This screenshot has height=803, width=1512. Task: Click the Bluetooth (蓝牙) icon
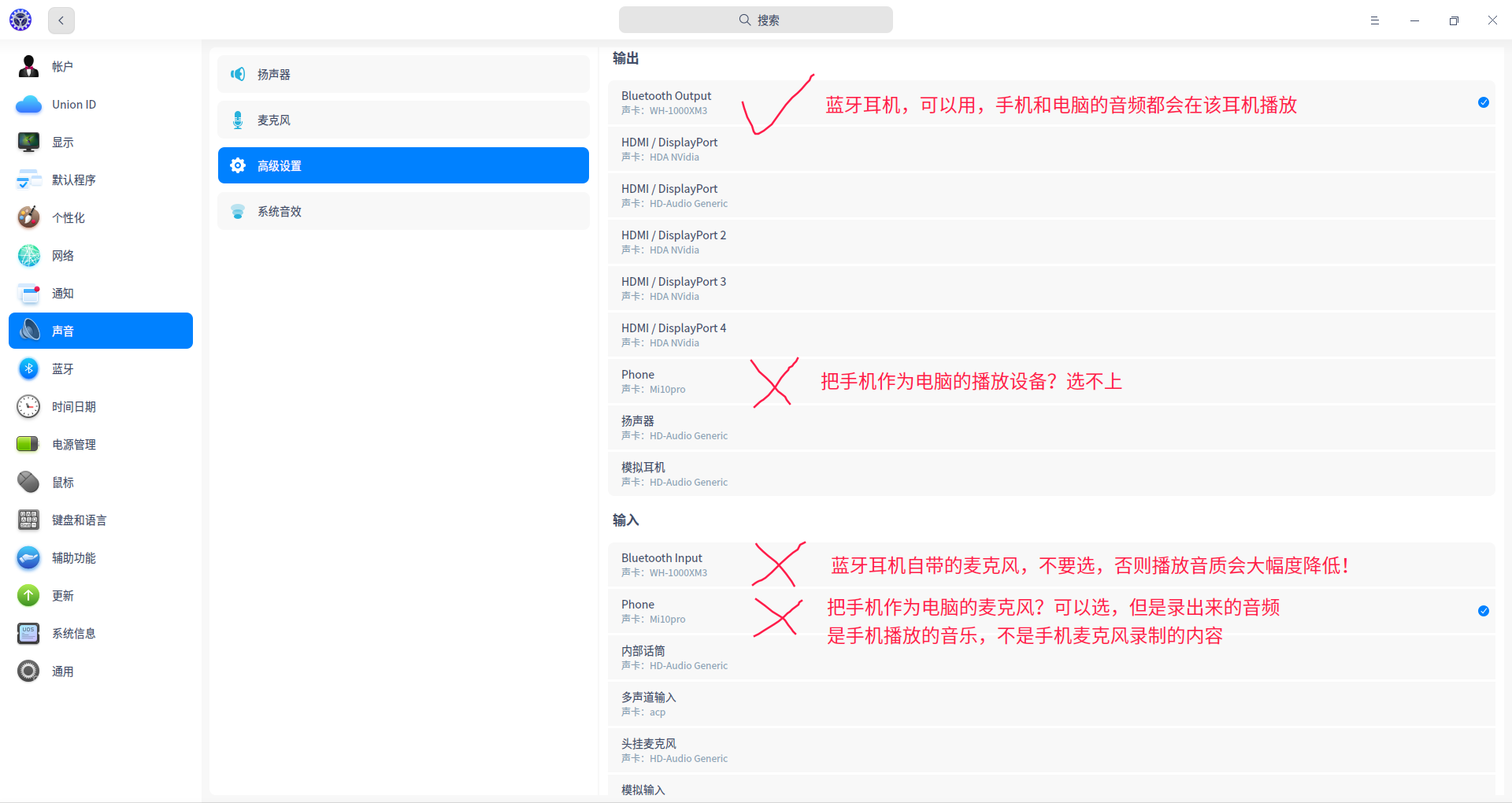click(28, 368)
